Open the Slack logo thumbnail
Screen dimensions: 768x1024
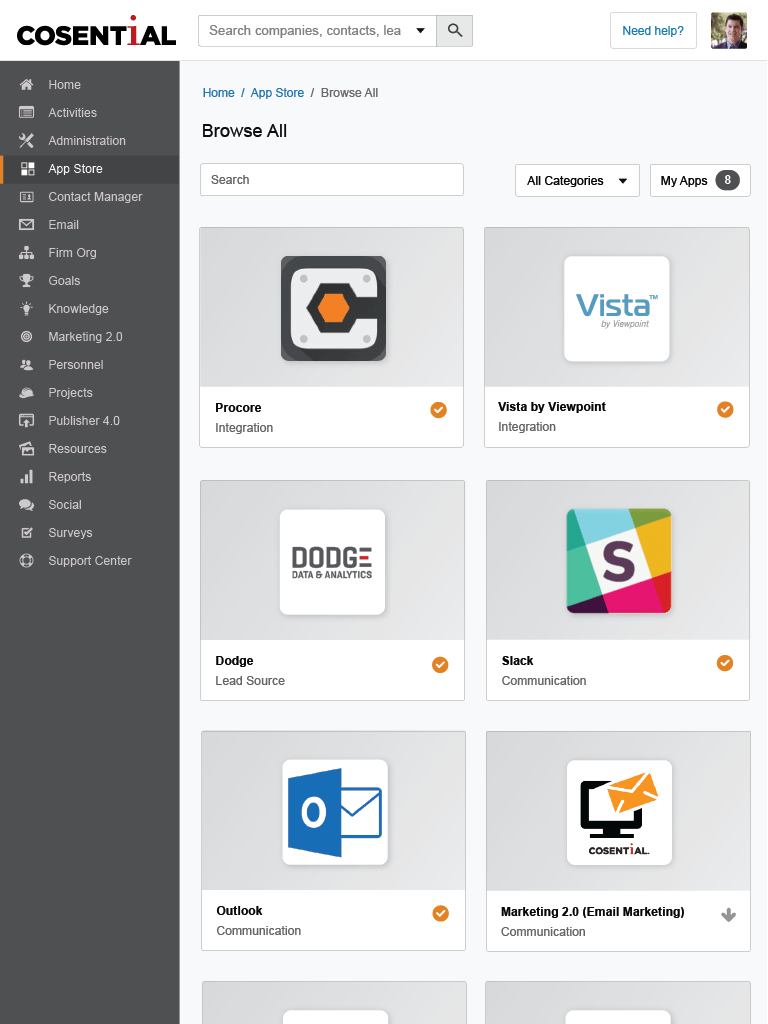click(x=618, y=561)
